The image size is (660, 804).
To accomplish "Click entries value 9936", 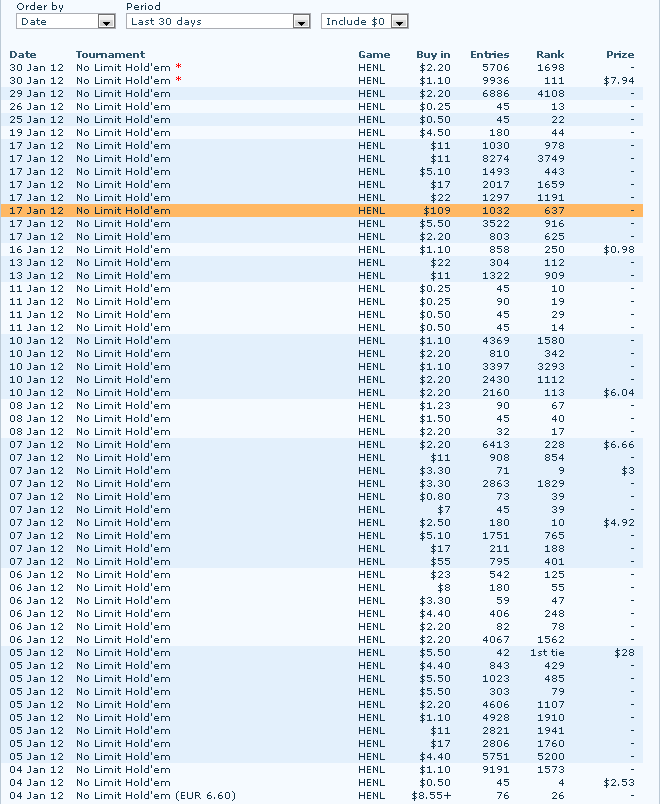I will coord(495,81).
